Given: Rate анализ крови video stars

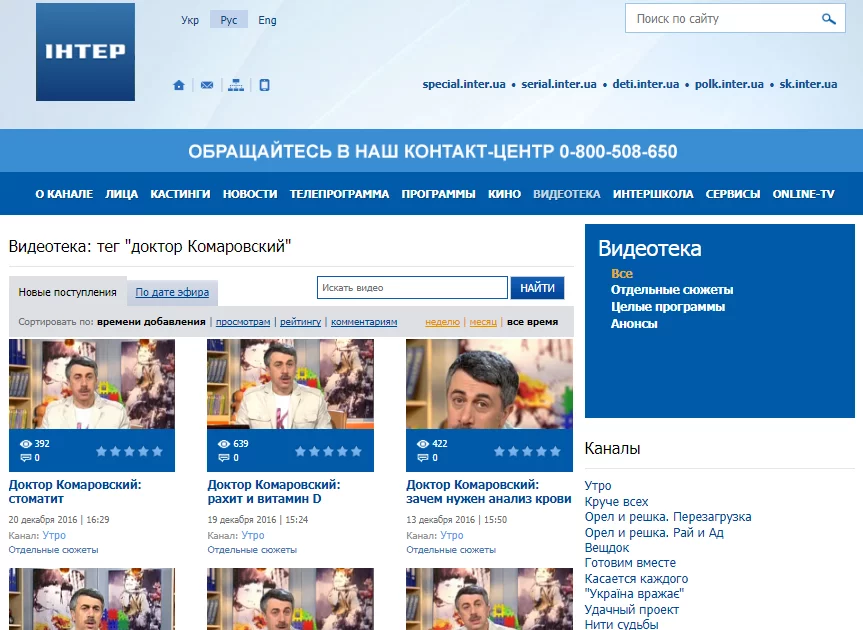Looking at the screenshot, I should click(527, 451).
